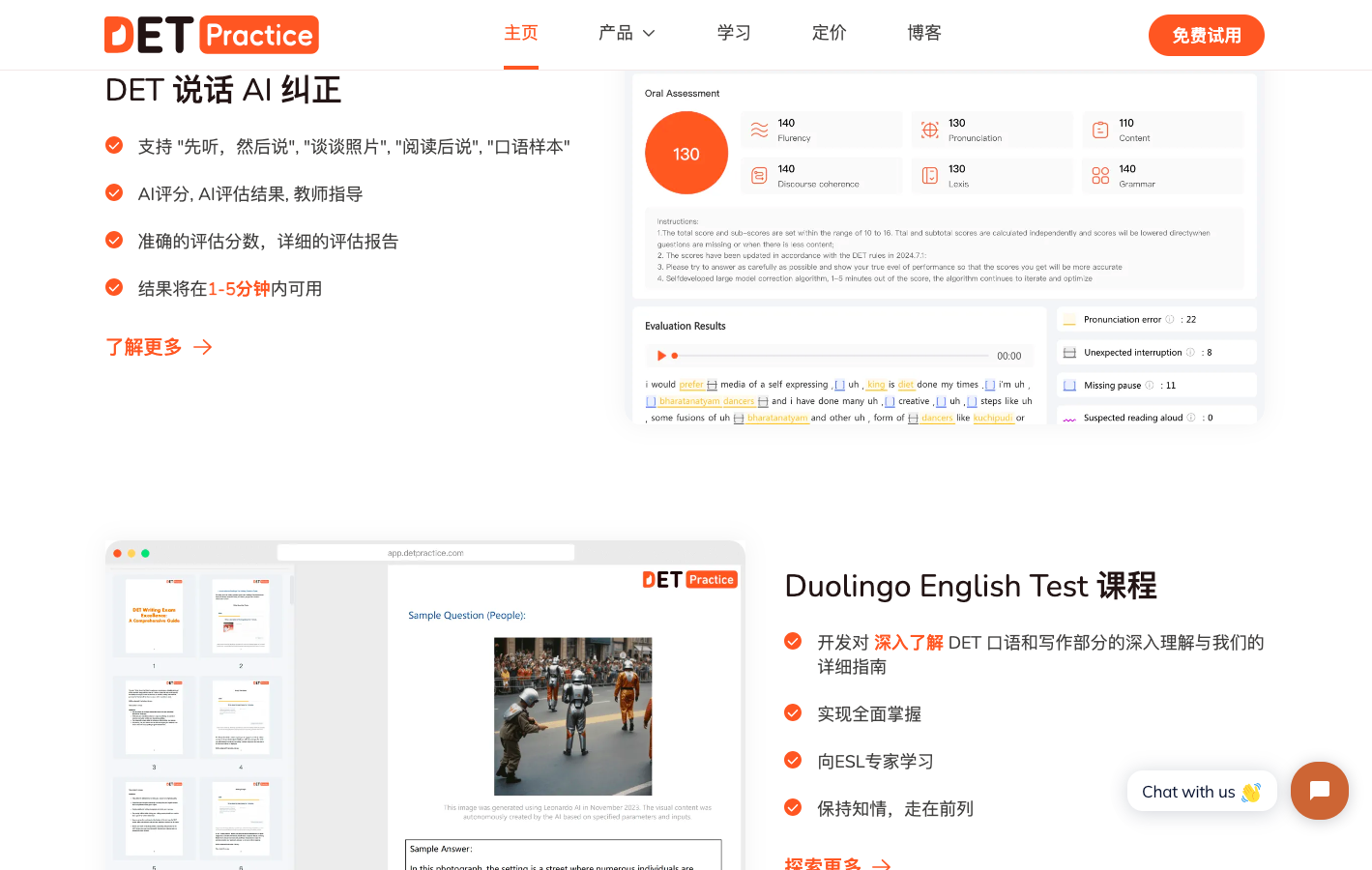Screen dimensions: 1372x870
Task: Open the orange chat widget button
Action: click(1320, 791)
